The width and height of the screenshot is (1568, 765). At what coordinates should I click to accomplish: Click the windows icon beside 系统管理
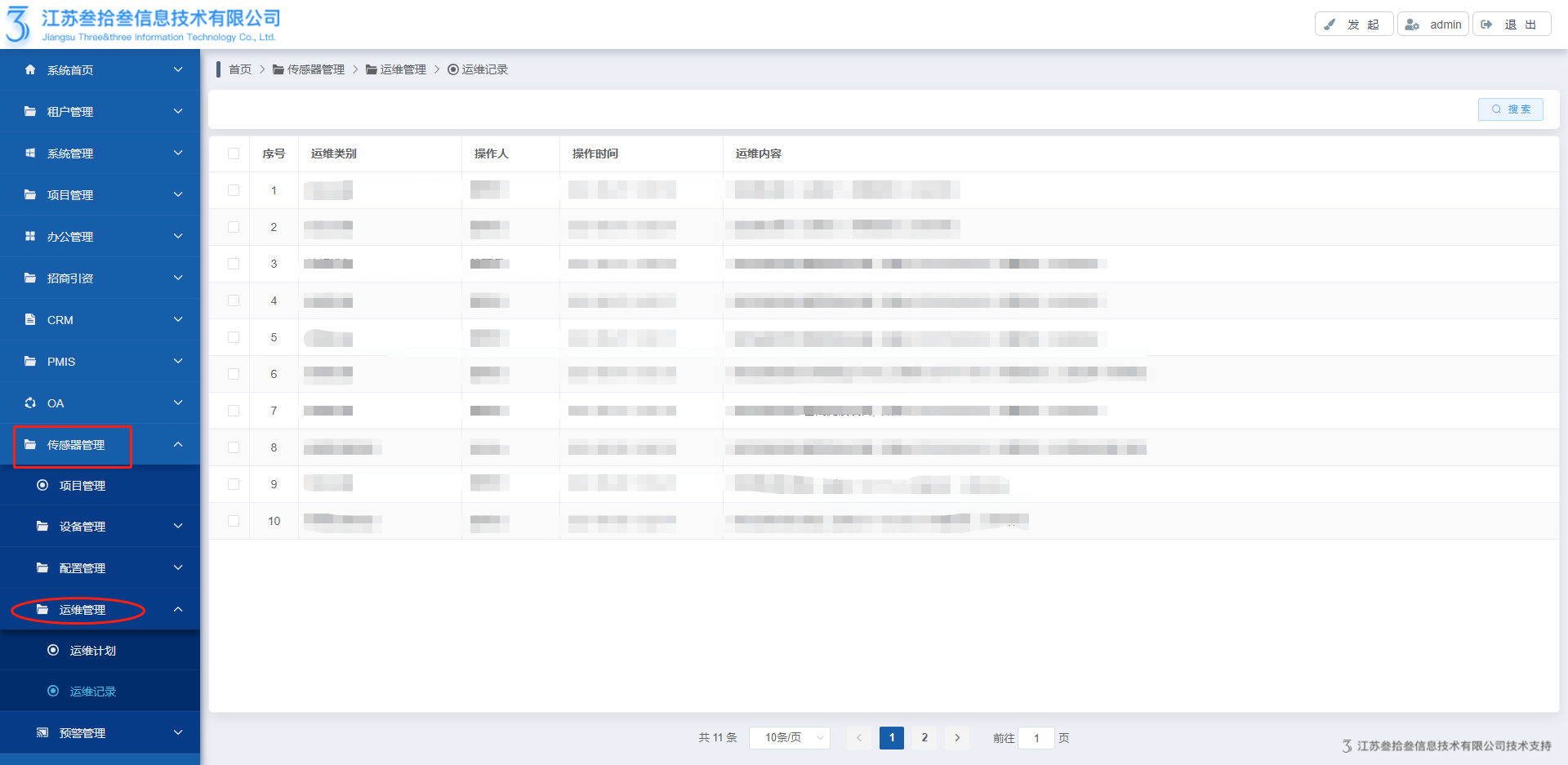coord(30,153)
